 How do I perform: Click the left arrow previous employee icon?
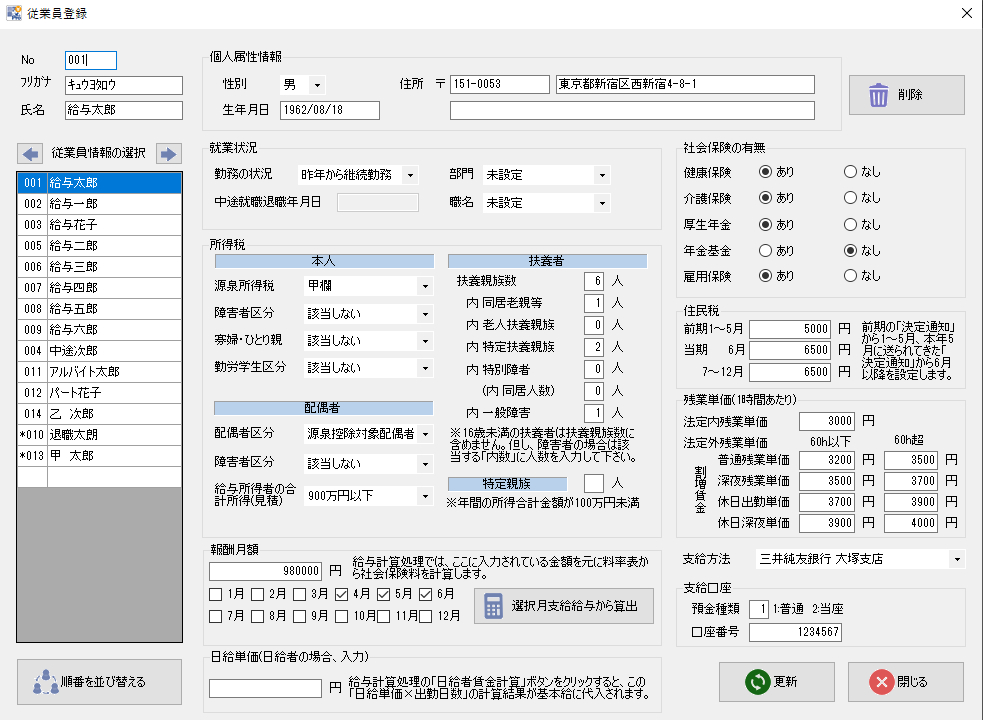click(31, 153)
